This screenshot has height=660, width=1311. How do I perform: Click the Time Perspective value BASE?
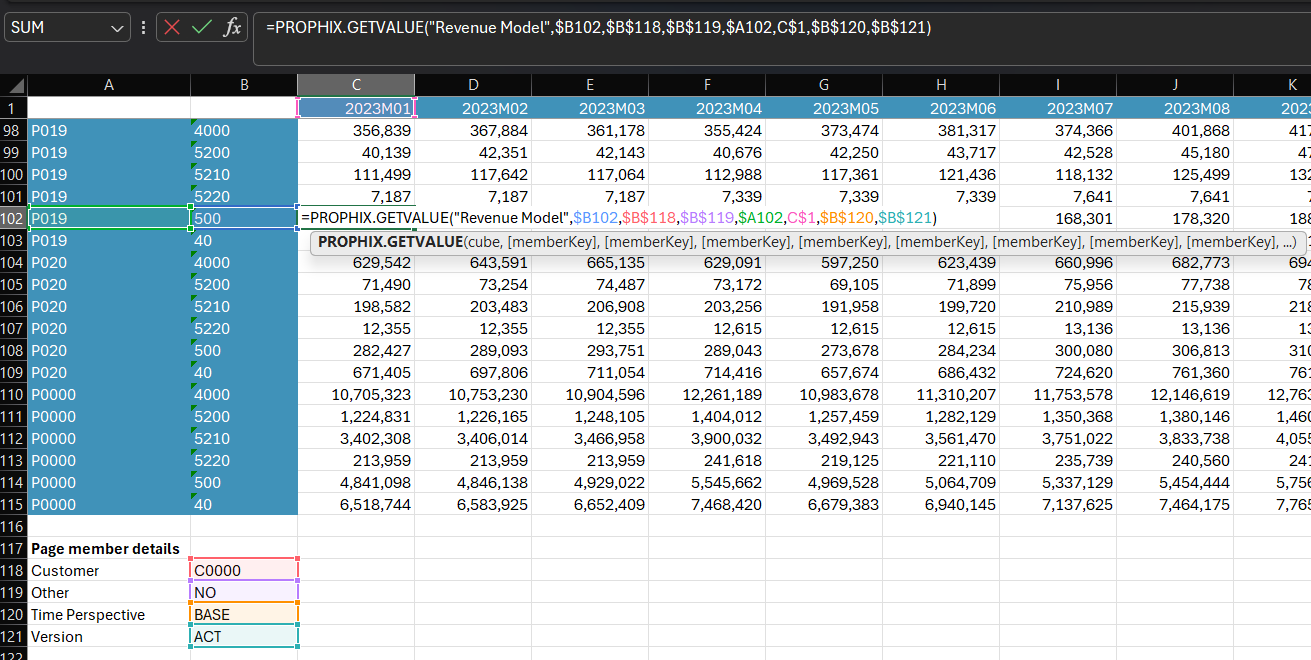pos(243,614)
